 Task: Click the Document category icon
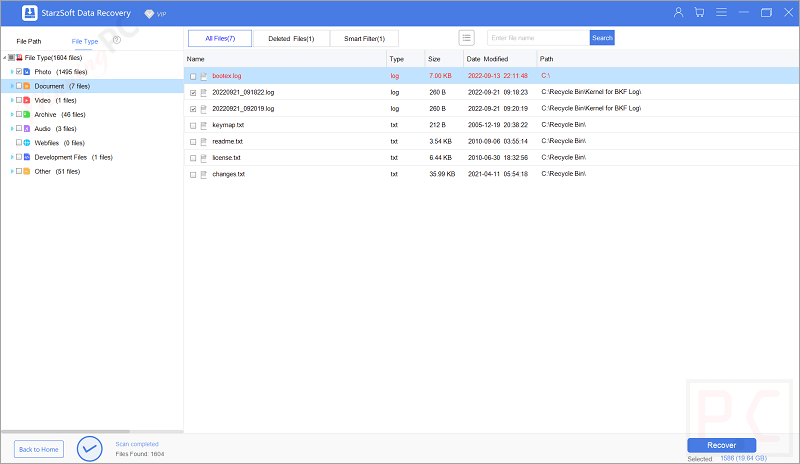[x=27, y=86]
